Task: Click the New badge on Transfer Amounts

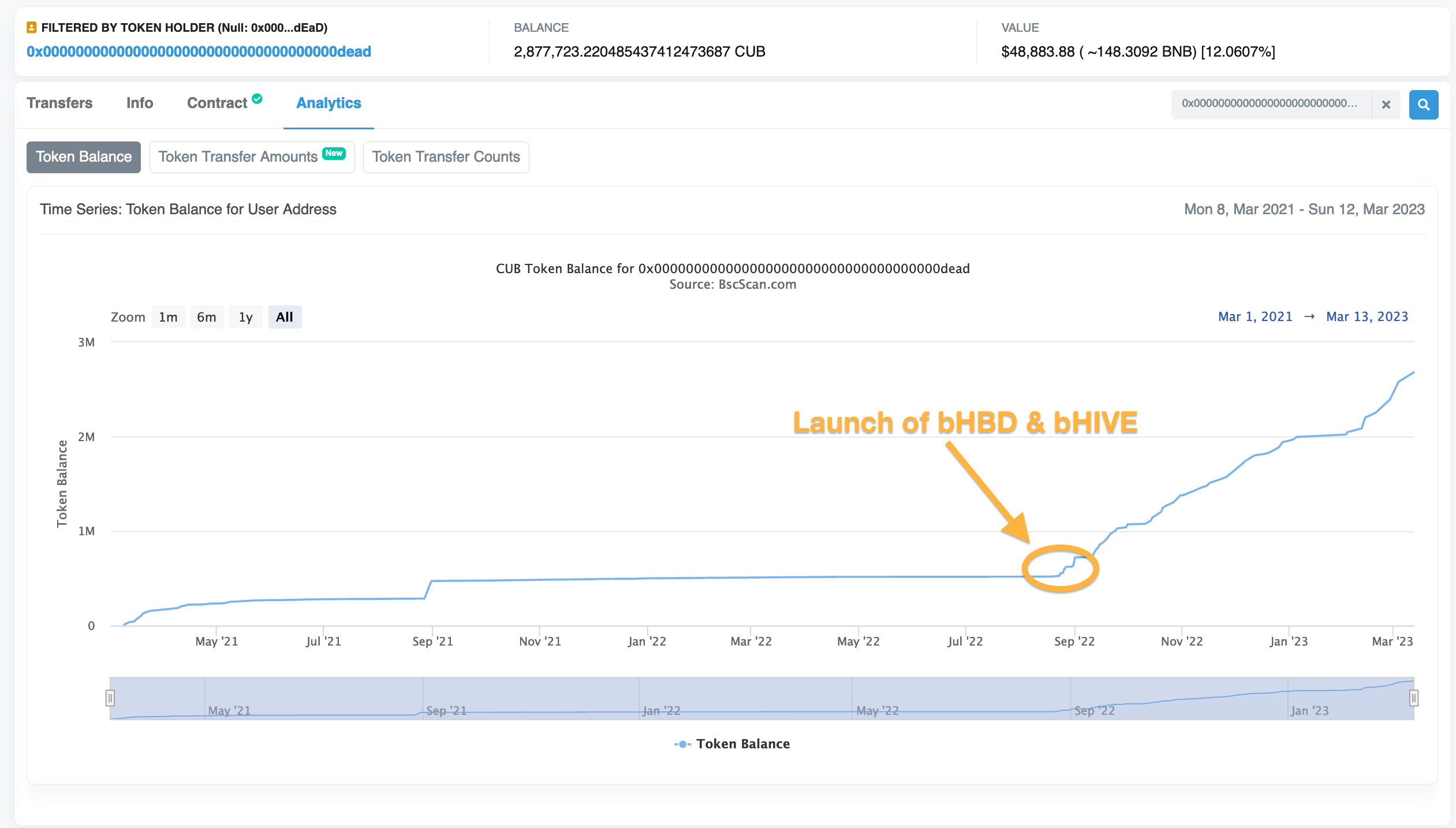Action: pyautogui.click(x=334, y=153)
